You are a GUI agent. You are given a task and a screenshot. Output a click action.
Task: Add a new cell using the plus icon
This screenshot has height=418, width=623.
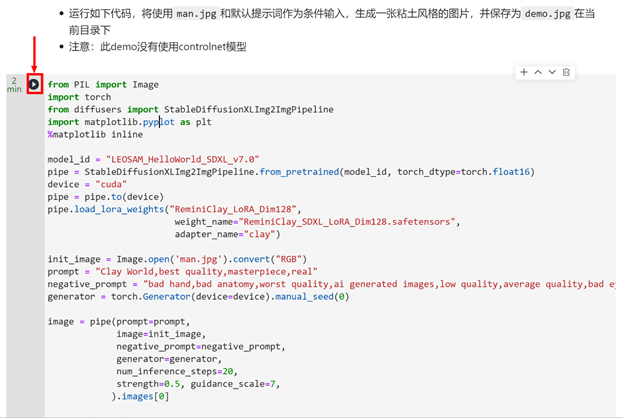click(523, 73)
